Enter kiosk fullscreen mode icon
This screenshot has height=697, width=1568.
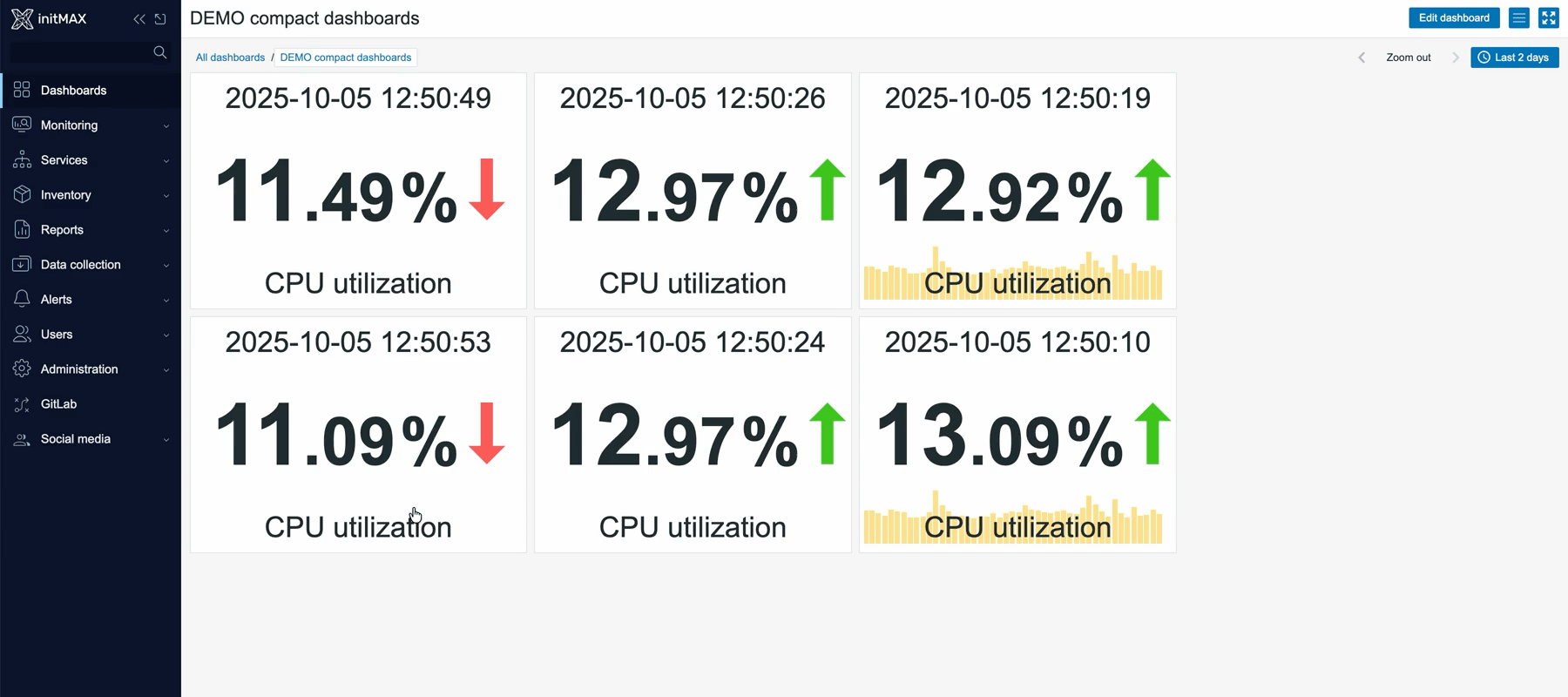point(1548,17)
